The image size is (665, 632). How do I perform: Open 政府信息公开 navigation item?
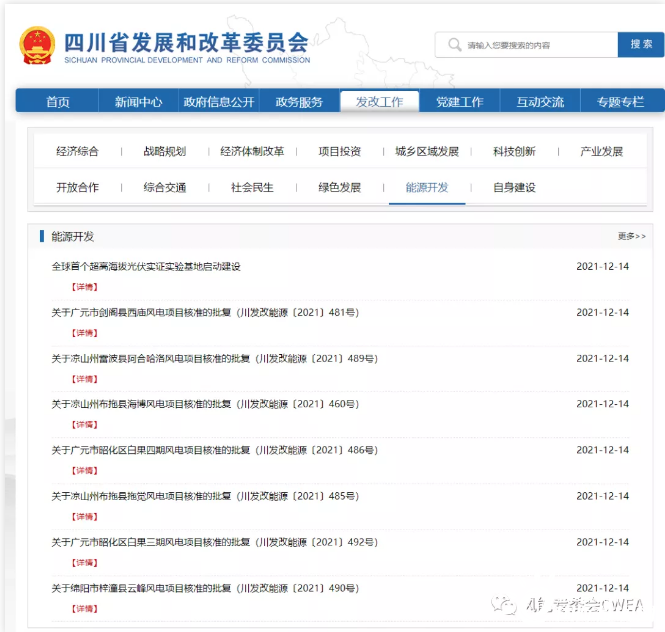[218, 102]
